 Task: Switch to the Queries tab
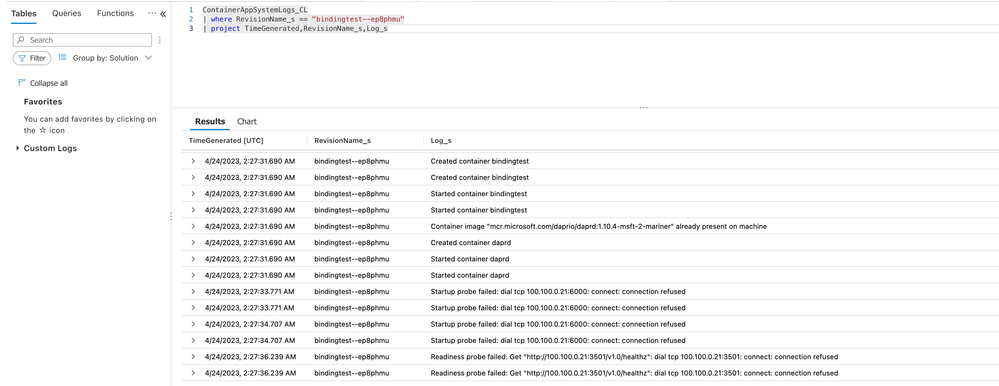click(x=67, y=13)
